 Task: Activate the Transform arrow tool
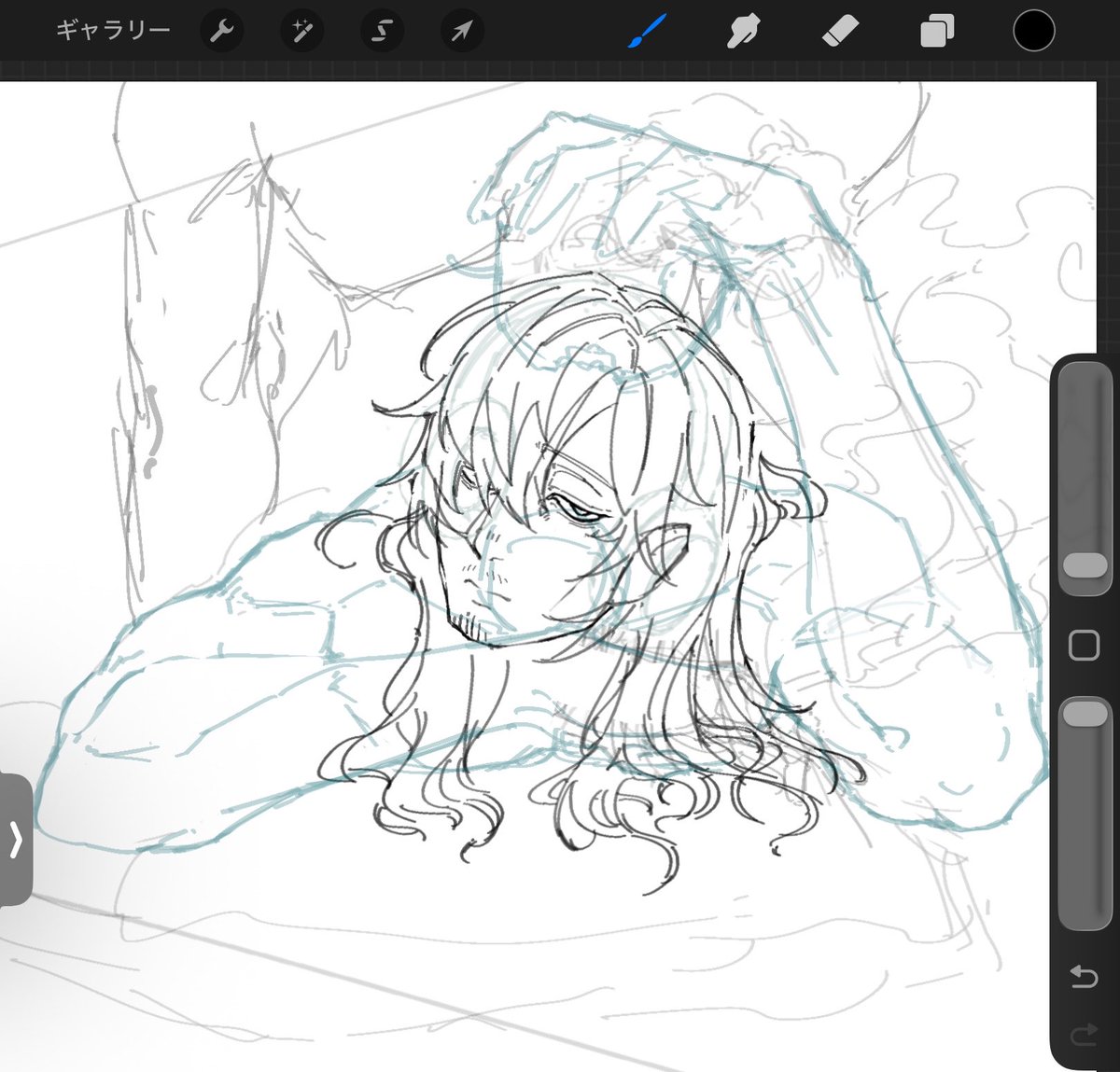(x=462, y=32)
